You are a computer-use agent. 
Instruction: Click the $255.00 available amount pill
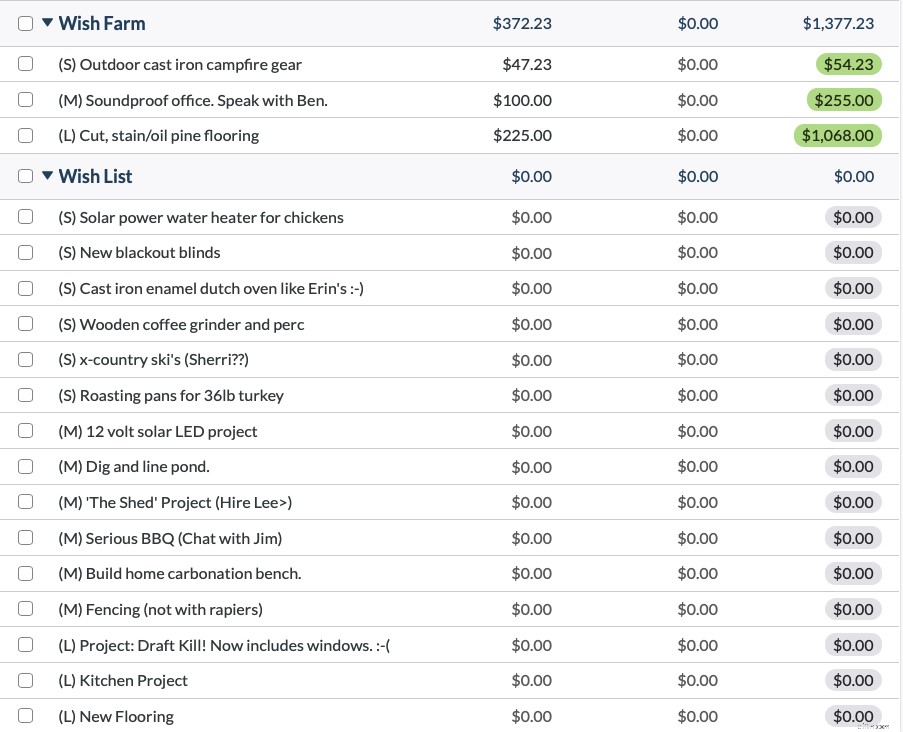[x=844, y=100]
